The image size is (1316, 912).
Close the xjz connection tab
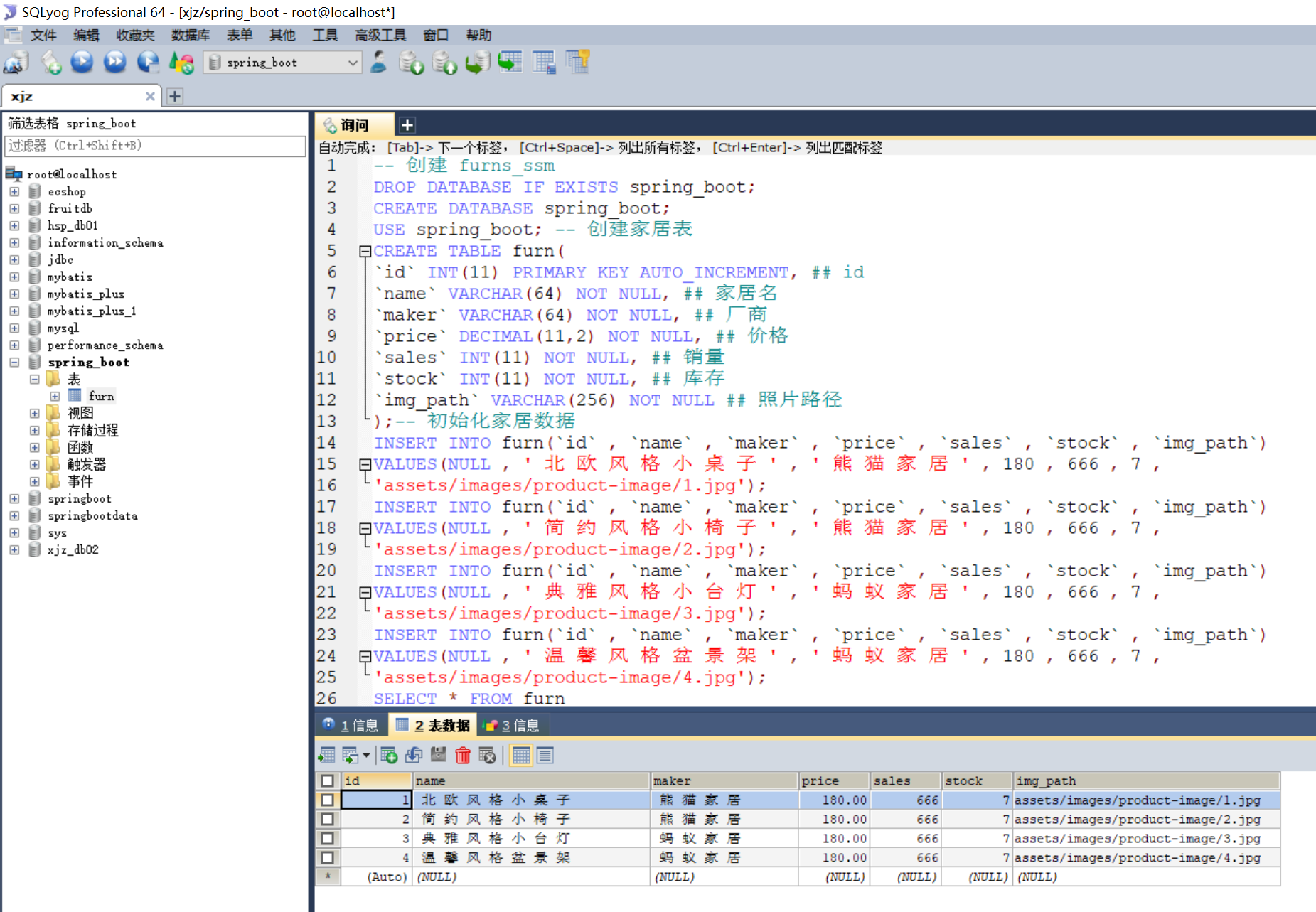(150, 96)
